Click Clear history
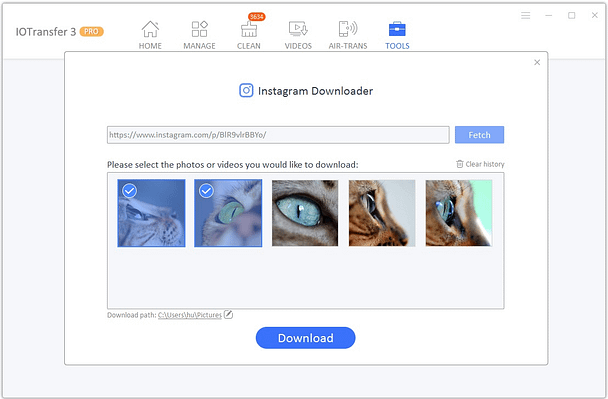608x399 pixels. 480,164
